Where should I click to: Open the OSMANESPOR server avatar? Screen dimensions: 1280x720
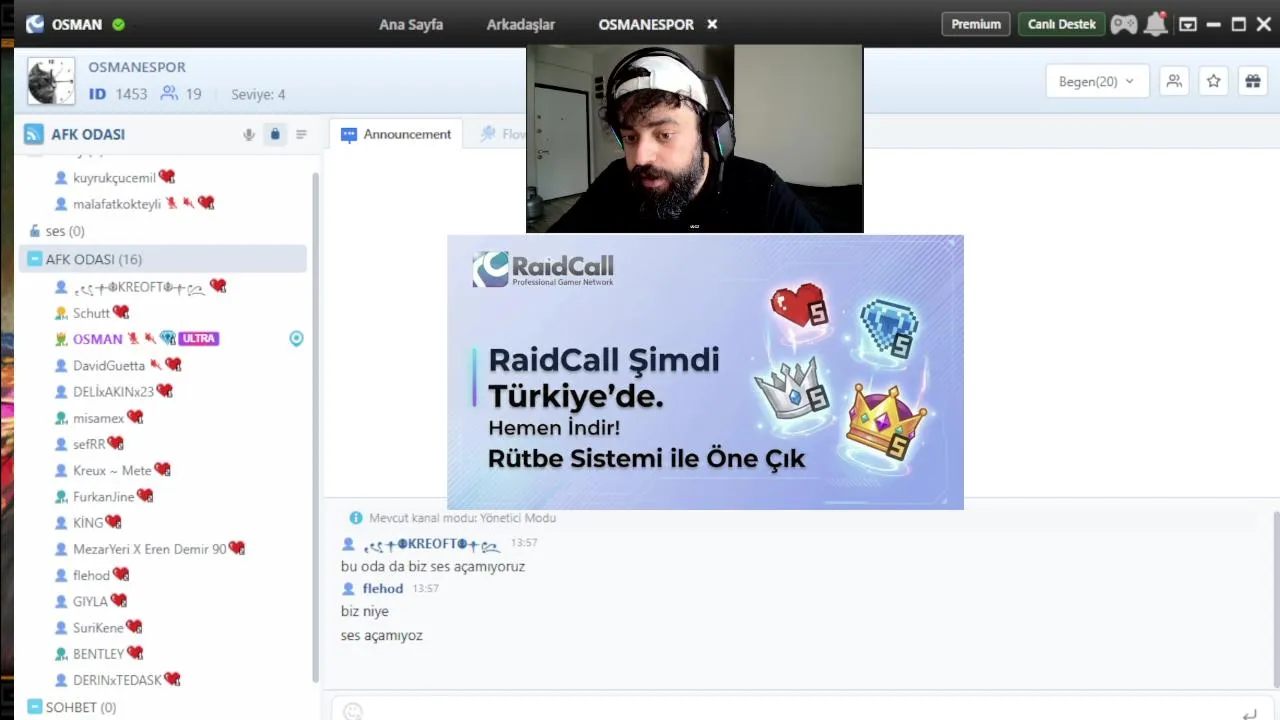[x=51, y=81]
